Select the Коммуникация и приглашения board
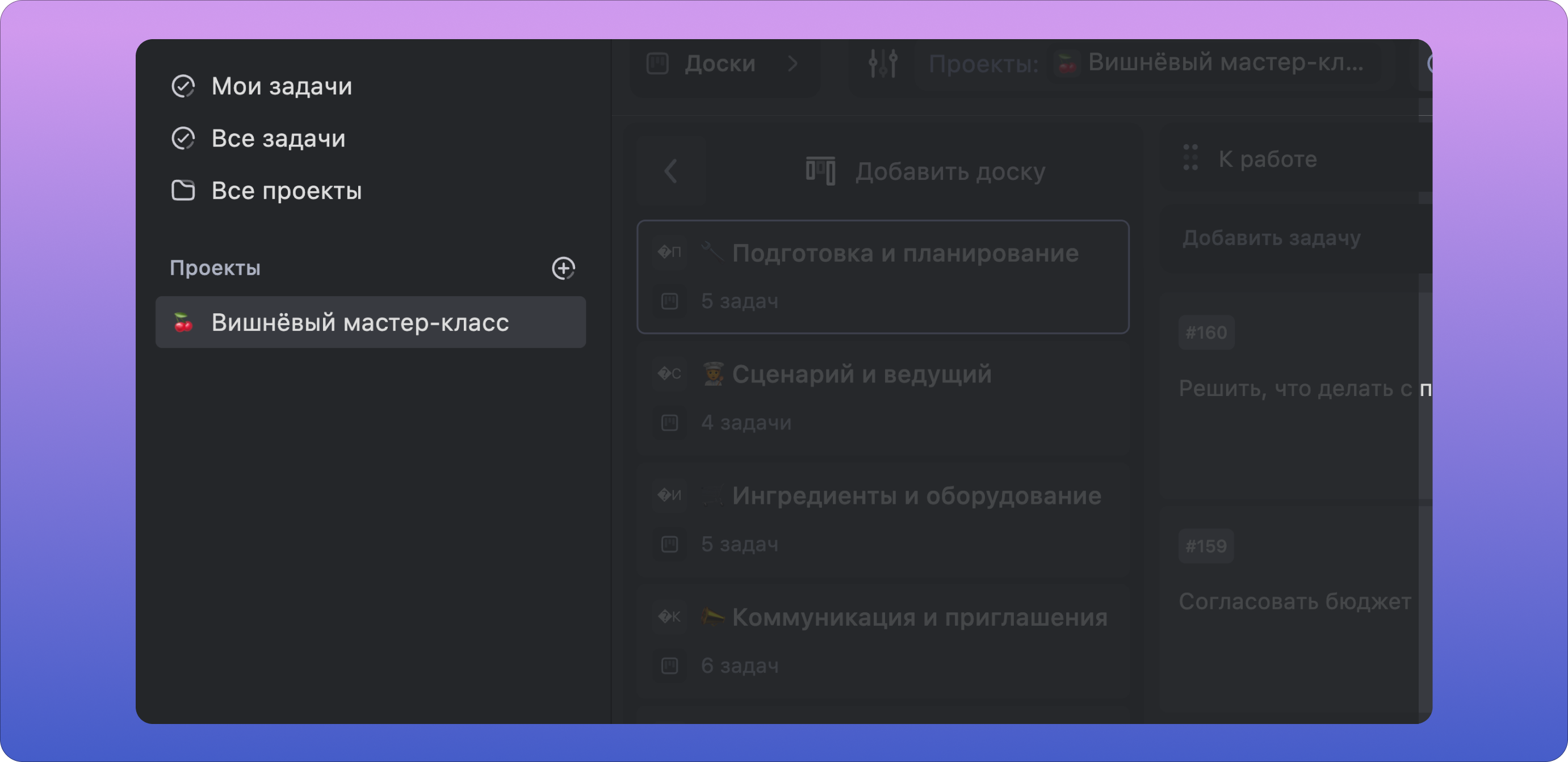Screen dimensions: 1568x762 (883, 642)
